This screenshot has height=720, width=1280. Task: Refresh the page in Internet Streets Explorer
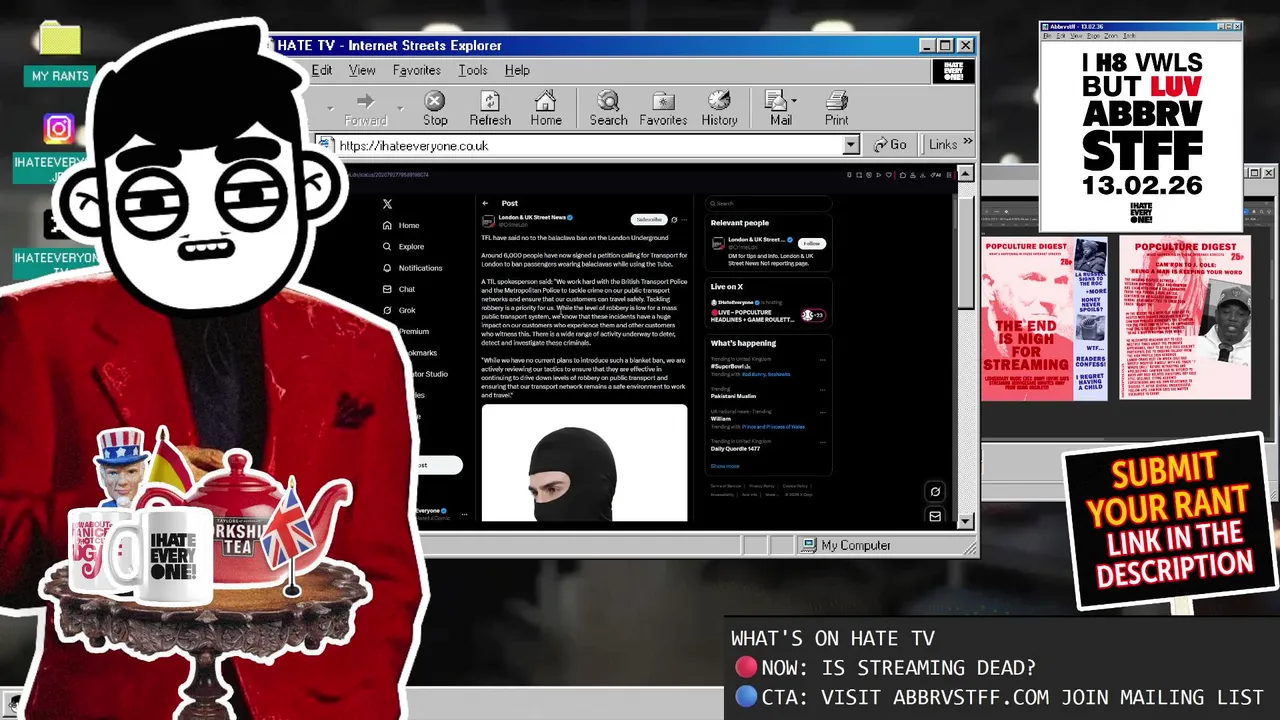click(x=490, y=108)
